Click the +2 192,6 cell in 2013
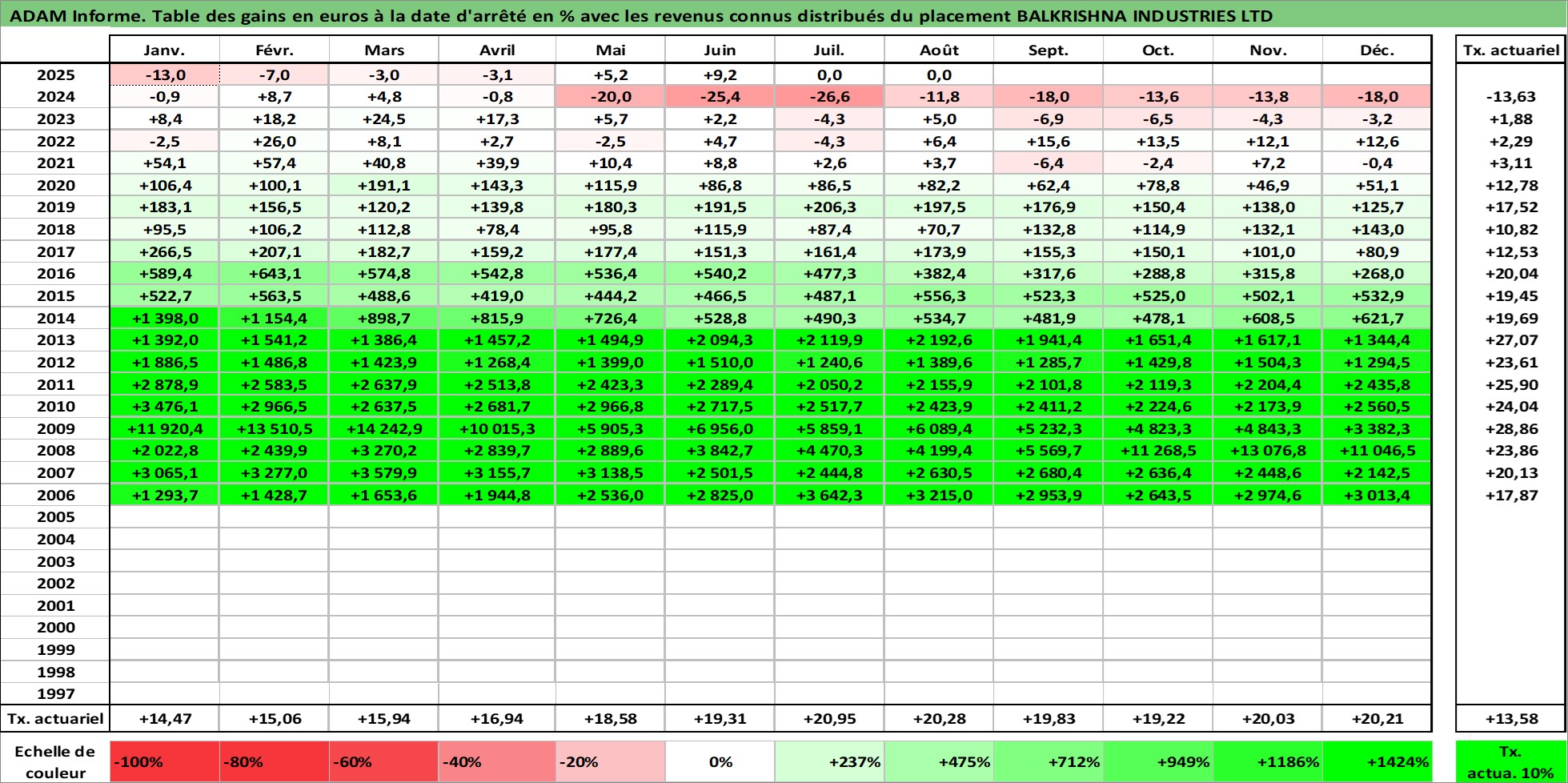The image size is (1568, 783). (x=939, y=340)
